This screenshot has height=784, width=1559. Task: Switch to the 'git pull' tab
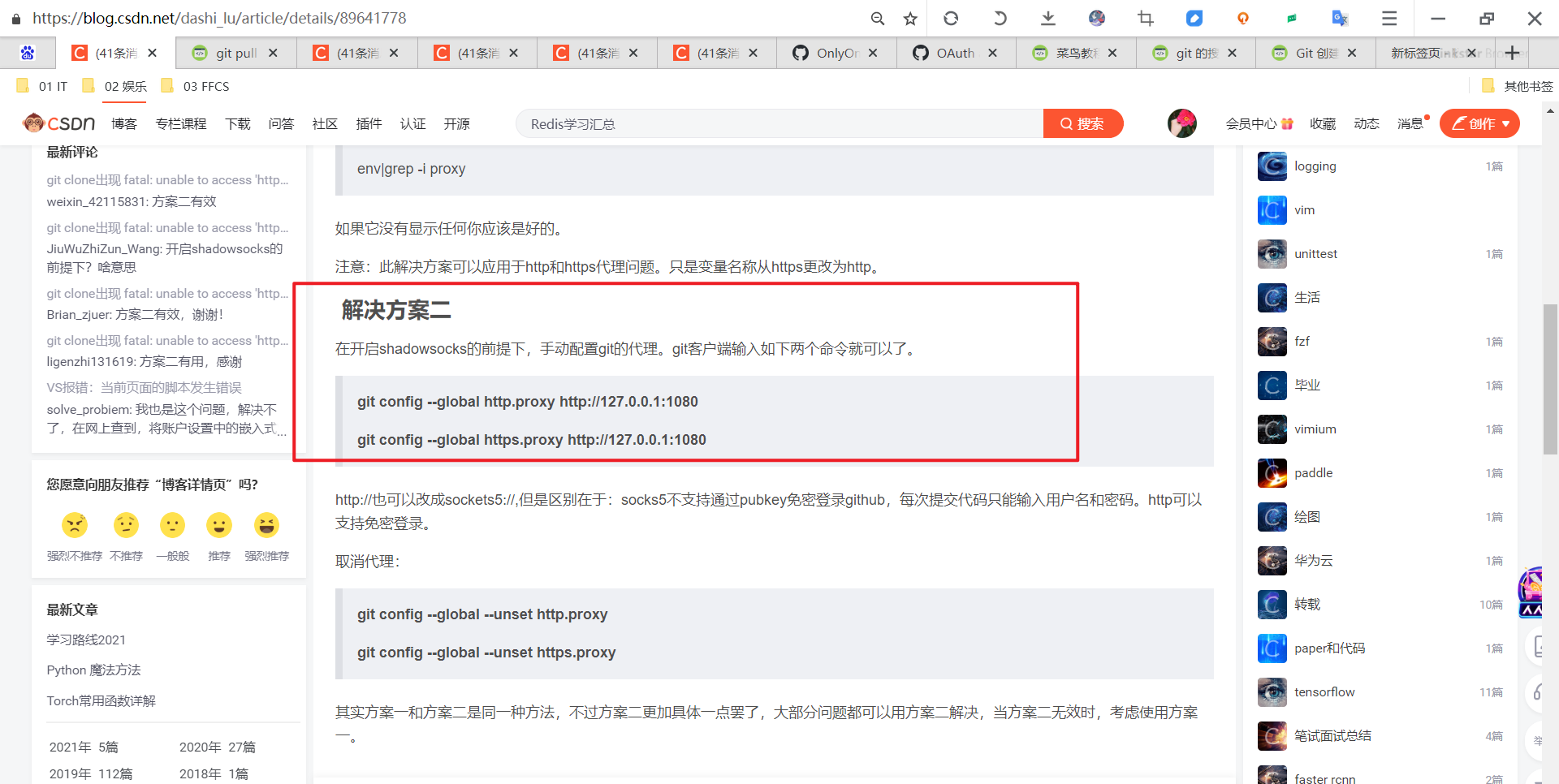(235, 53)
